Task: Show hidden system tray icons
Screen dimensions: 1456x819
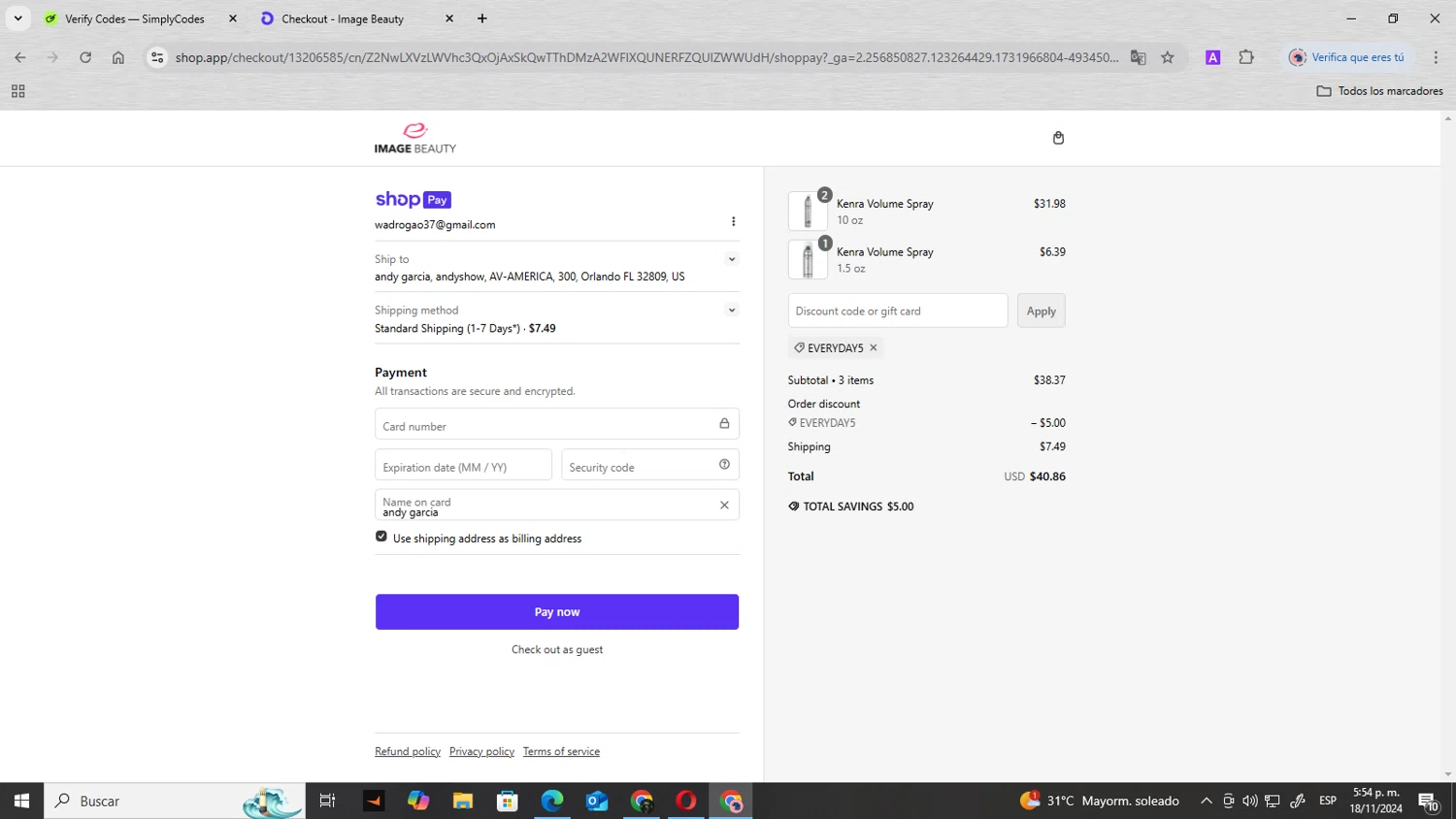Action: pos(1207,801)
